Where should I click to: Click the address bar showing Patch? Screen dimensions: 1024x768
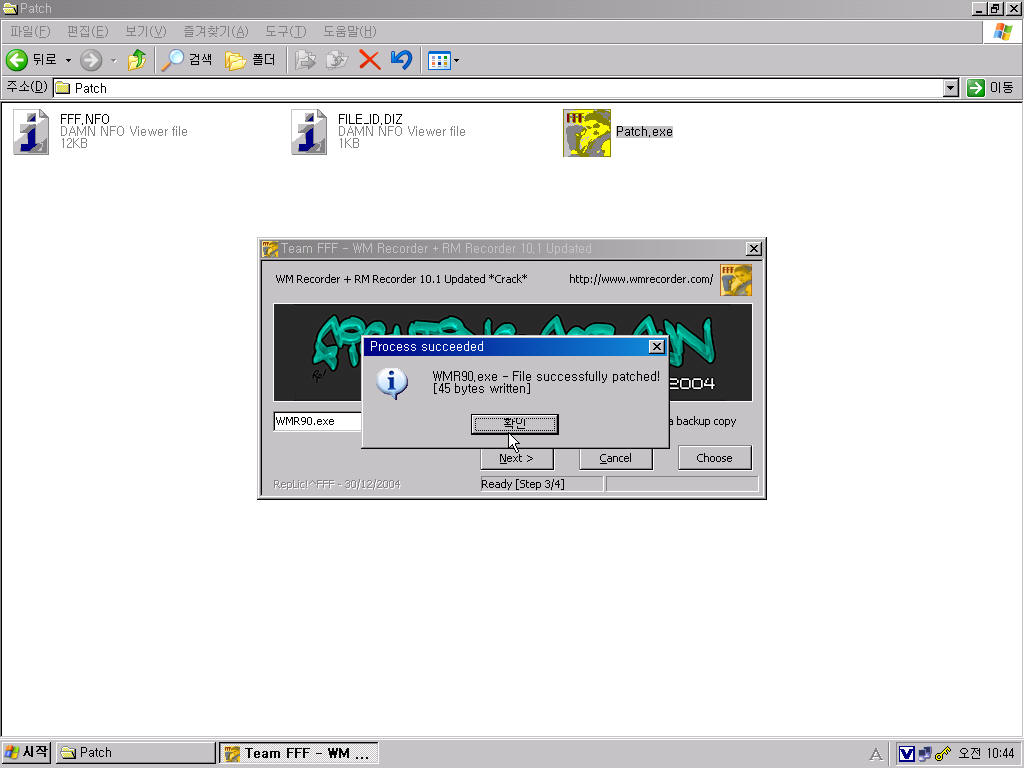[498, 88]
